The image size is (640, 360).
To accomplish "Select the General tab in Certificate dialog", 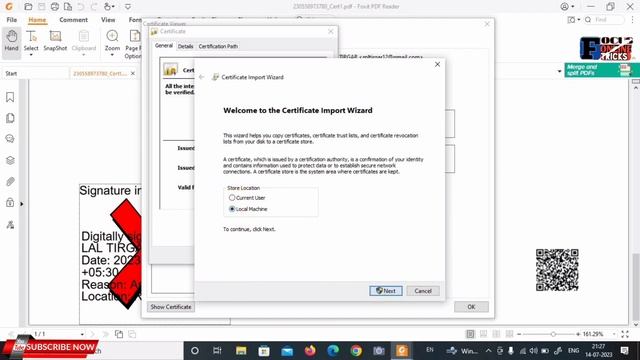I will pyautogui.click(x=164, y=46).
